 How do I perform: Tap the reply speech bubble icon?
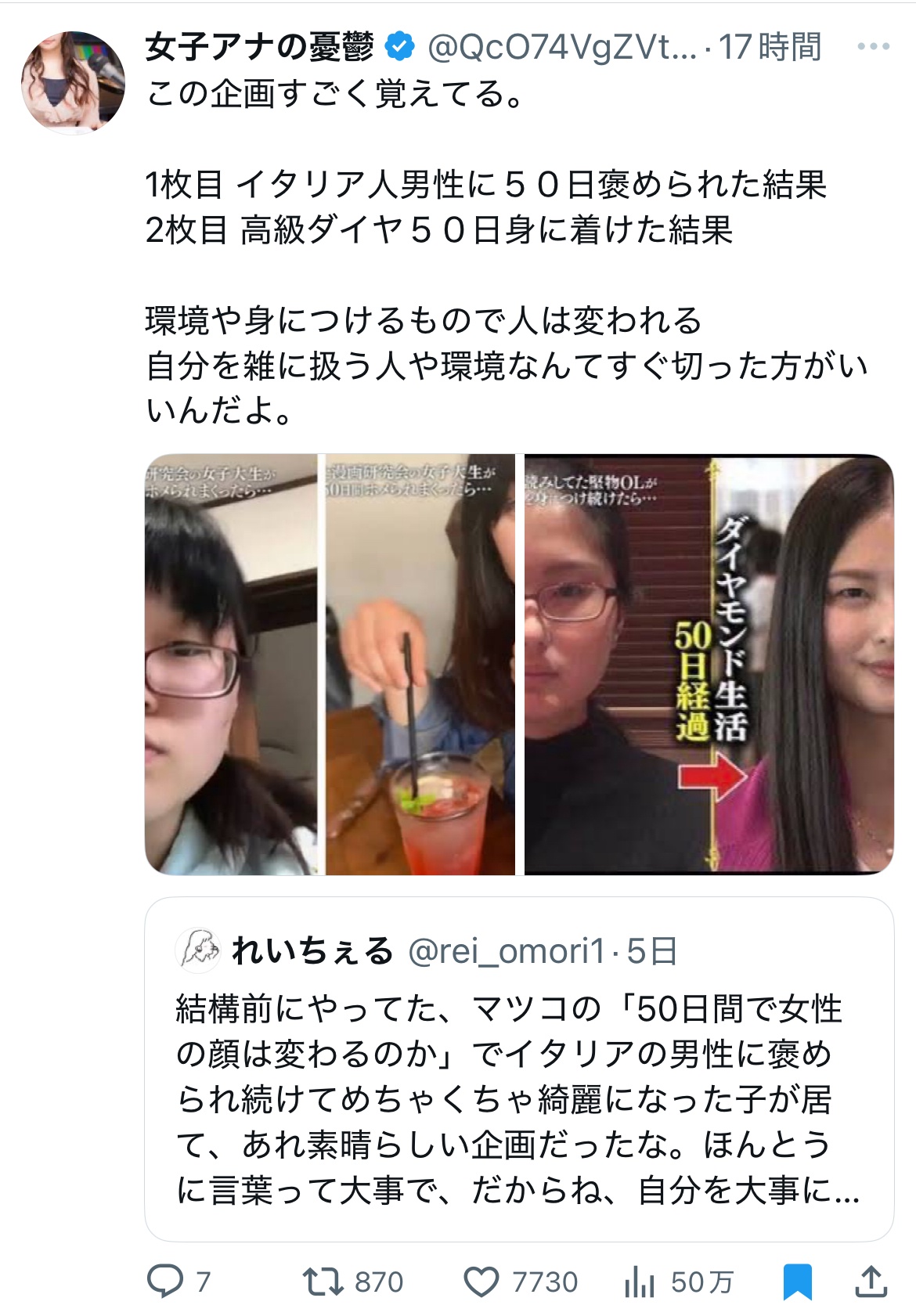[x=164, y=1282]
